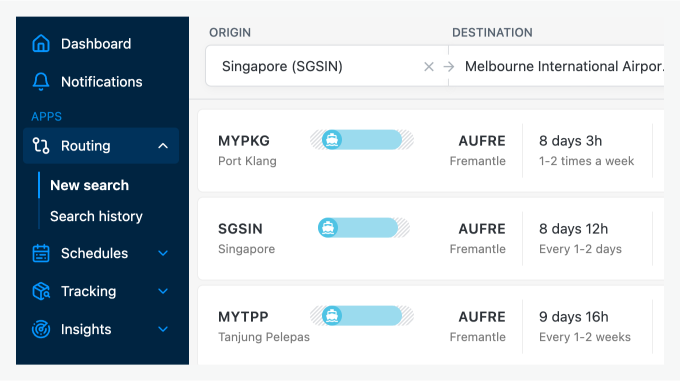Click the ORIGIN field label
Image resolution: width=680 pixels, height=381 pixels.
[230, 33]
